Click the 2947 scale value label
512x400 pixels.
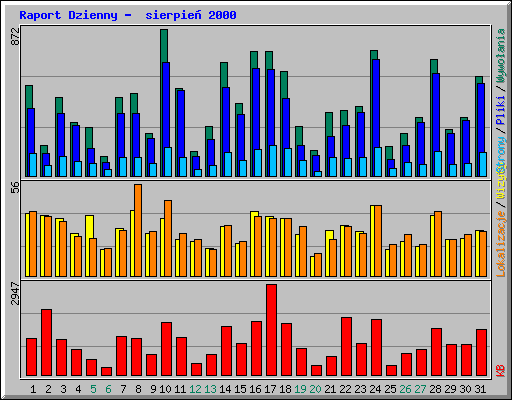pyautogui.click(x=15, y=293)
